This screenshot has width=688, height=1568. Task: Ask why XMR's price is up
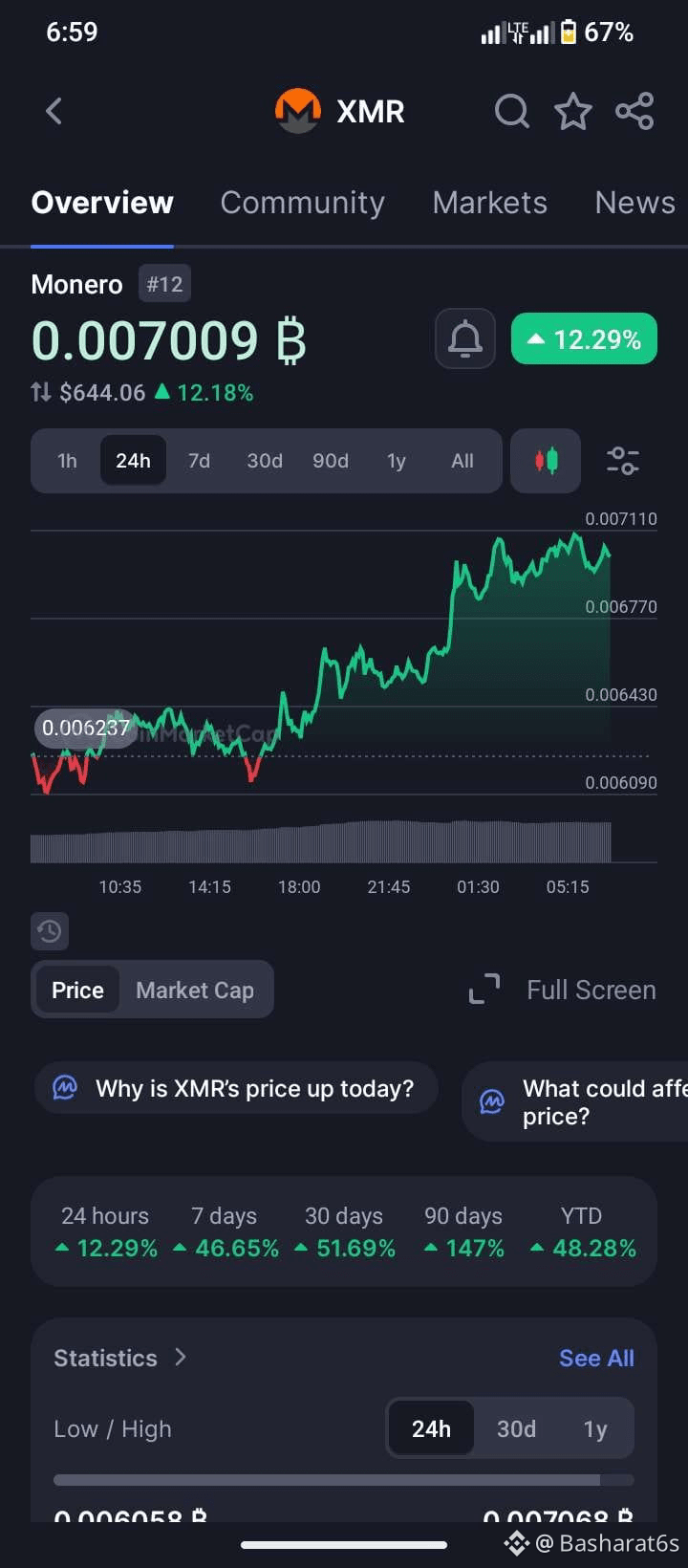point(236,1088)
